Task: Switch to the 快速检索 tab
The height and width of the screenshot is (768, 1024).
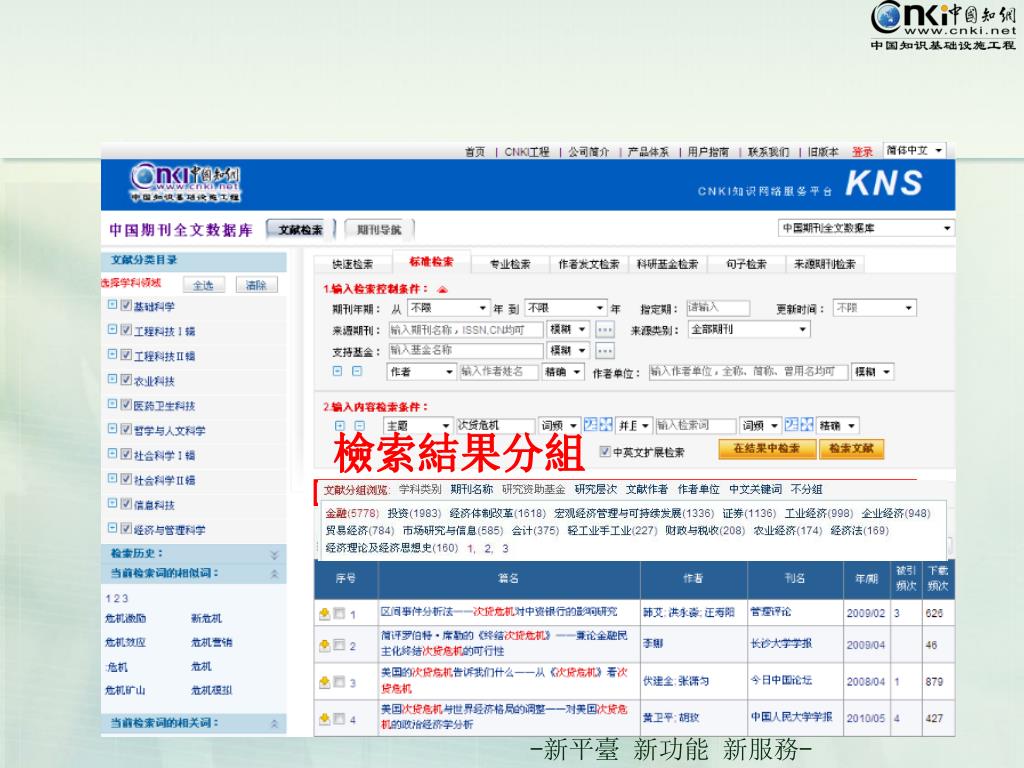Action: (353, 264)
